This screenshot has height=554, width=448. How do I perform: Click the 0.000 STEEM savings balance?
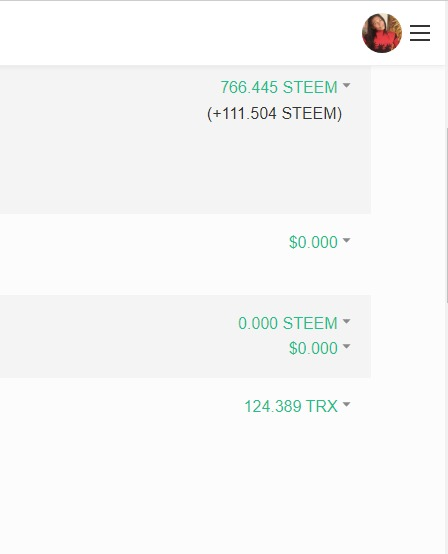coord(288,323)
